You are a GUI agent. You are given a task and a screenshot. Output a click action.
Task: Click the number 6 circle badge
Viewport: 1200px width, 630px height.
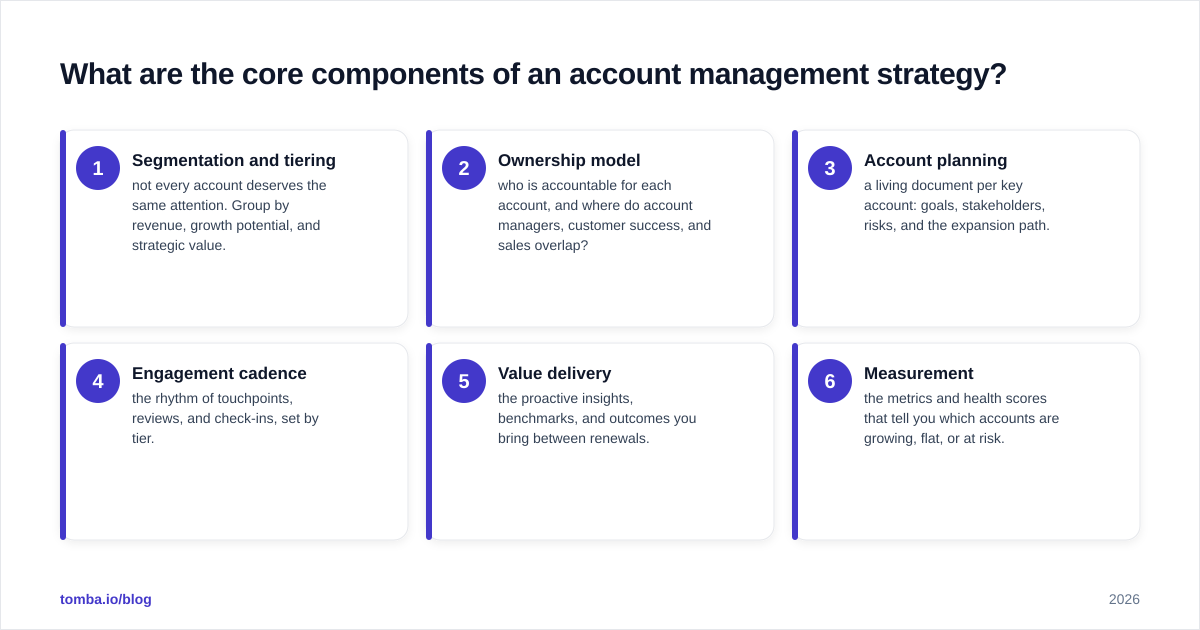[830, 381]
